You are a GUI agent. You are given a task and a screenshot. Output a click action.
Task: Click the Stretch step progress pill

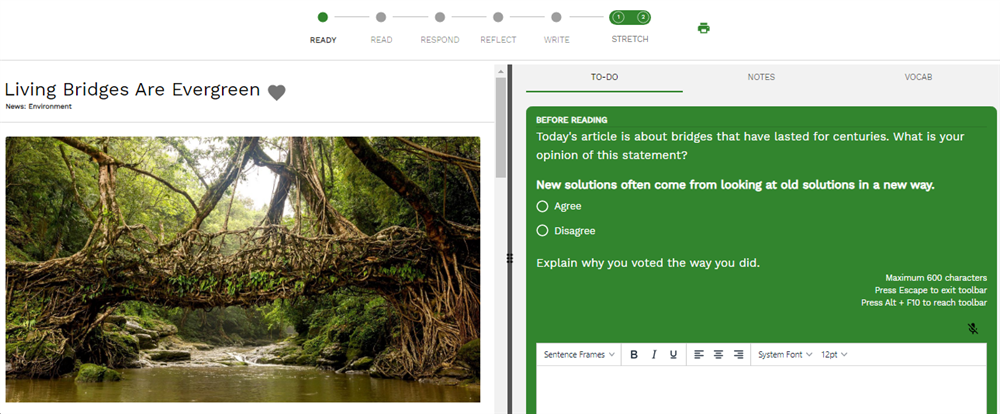pyautogui.click(x=630, y=18)
